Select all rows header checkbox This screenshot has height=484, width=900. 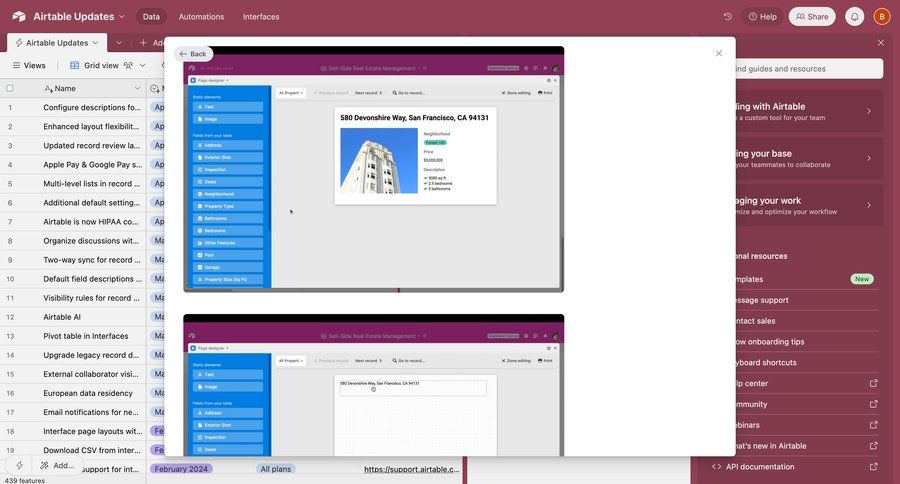10,88
